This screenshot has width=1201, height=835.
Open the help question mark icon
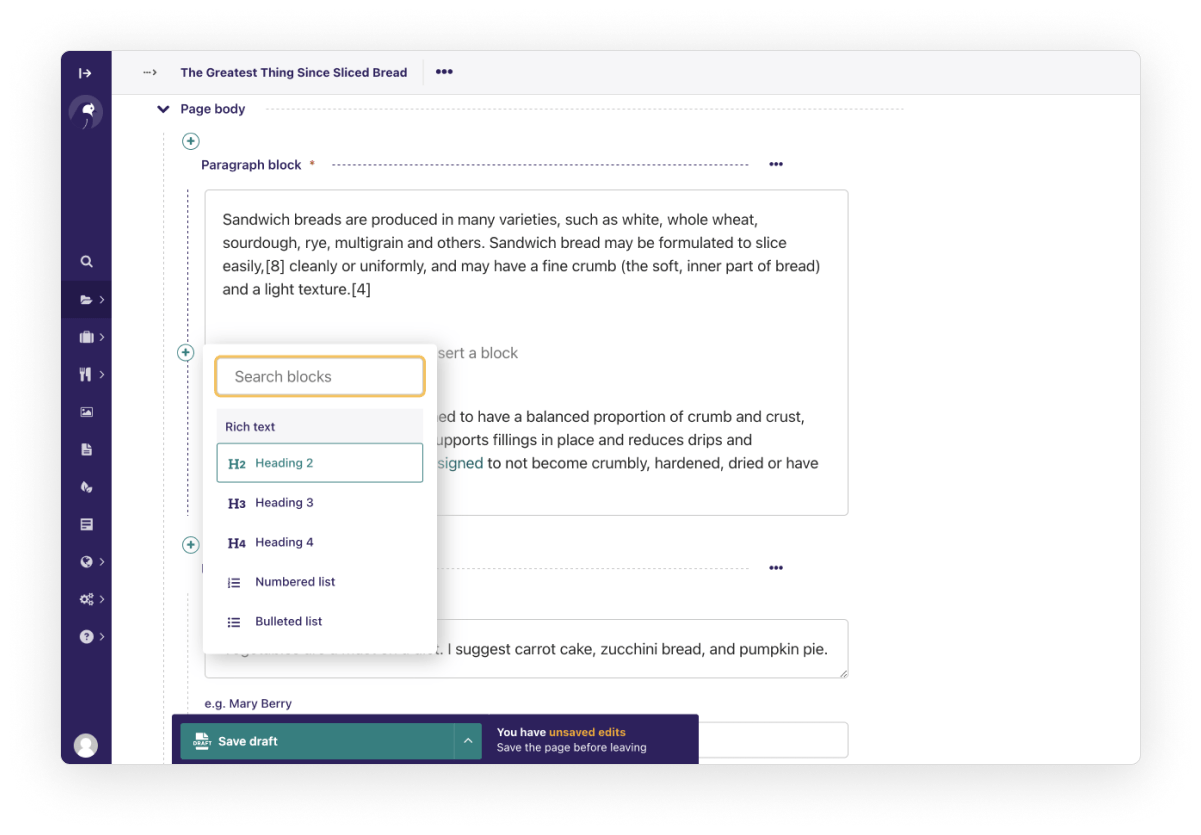click(84, 637)
